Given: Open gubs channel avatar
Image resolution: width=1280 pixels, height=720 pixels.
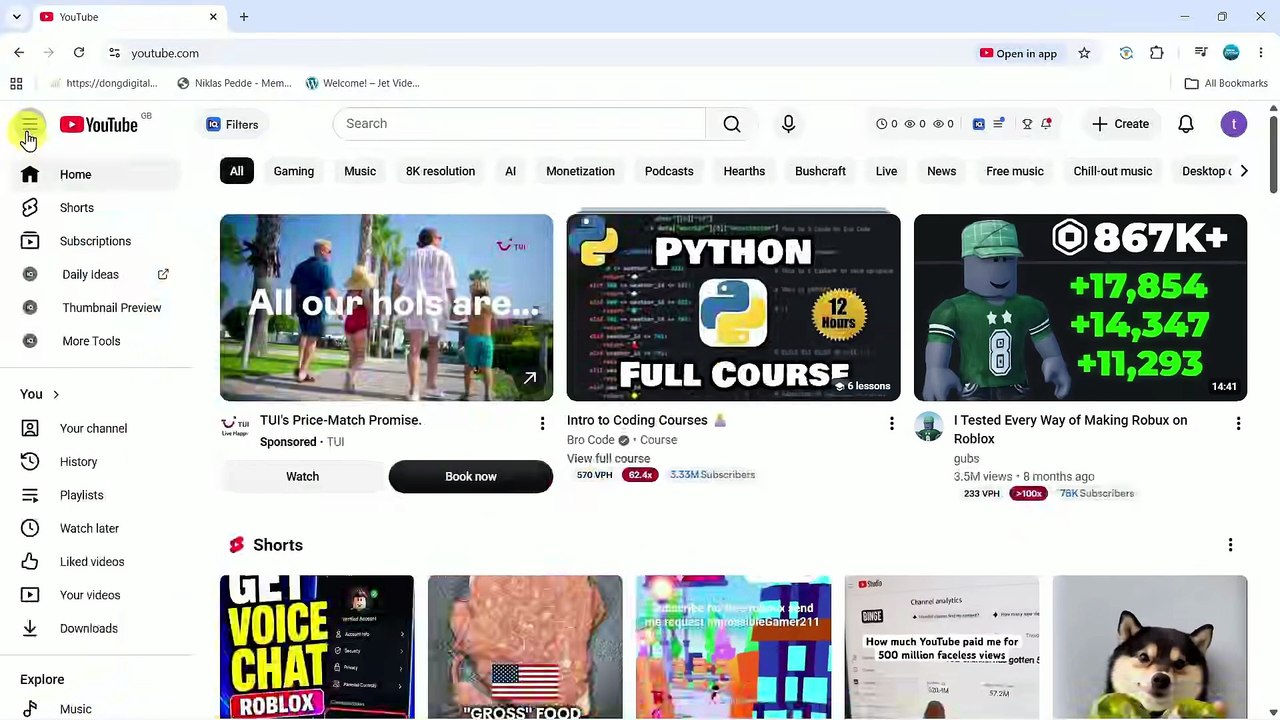Looking at the screenshot, I should click(x=929, y=427).
